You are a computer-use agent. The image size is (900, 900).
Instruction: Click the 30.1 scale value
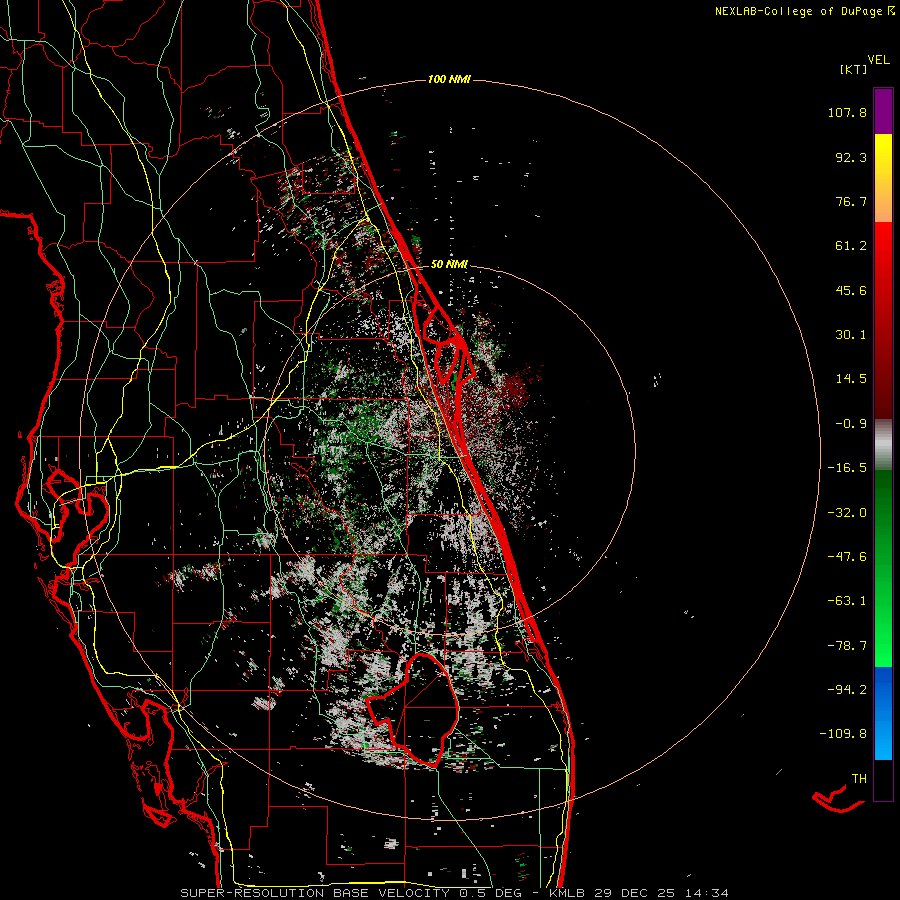tap(851, 335)
